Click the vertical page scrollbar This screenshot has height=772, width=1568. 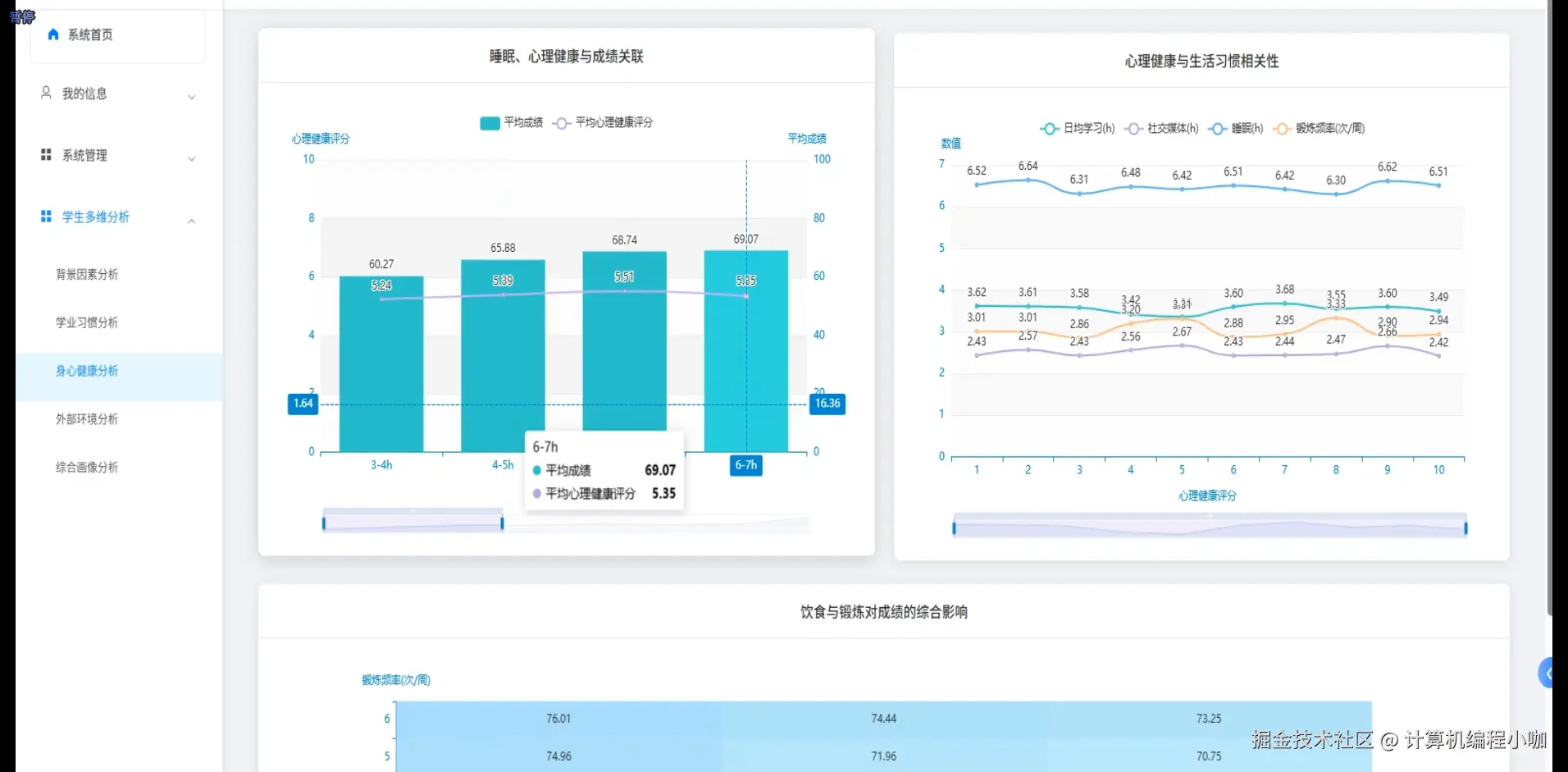(1549, 308)
